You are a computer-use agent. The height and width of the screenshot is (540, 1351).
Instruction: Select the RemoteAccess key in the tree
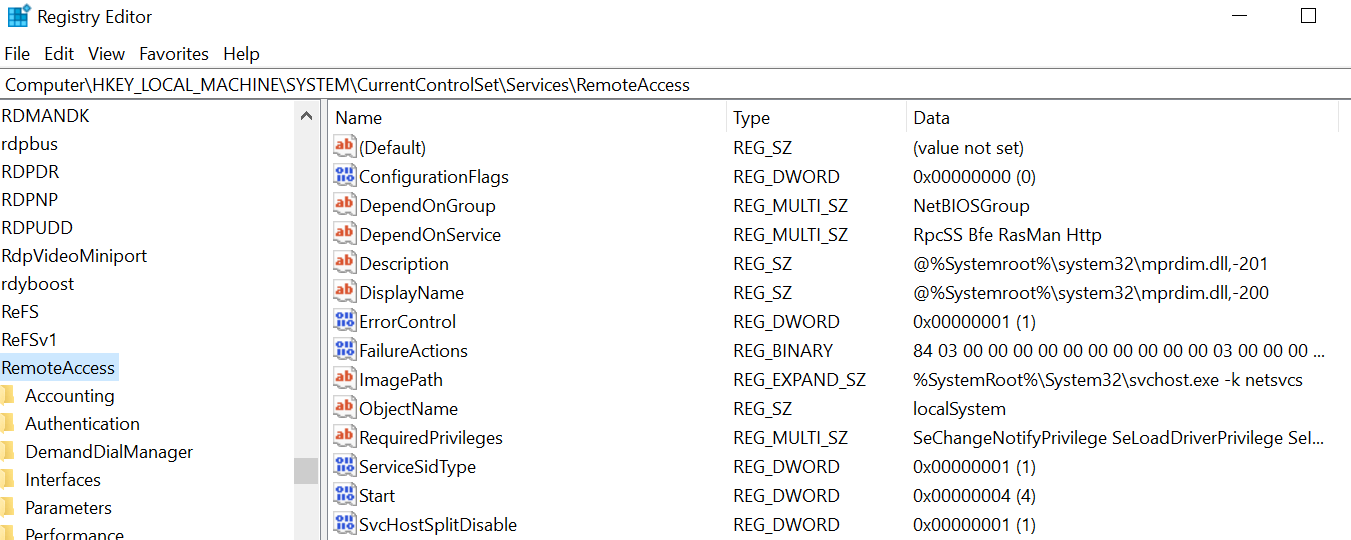click(58, 368)
